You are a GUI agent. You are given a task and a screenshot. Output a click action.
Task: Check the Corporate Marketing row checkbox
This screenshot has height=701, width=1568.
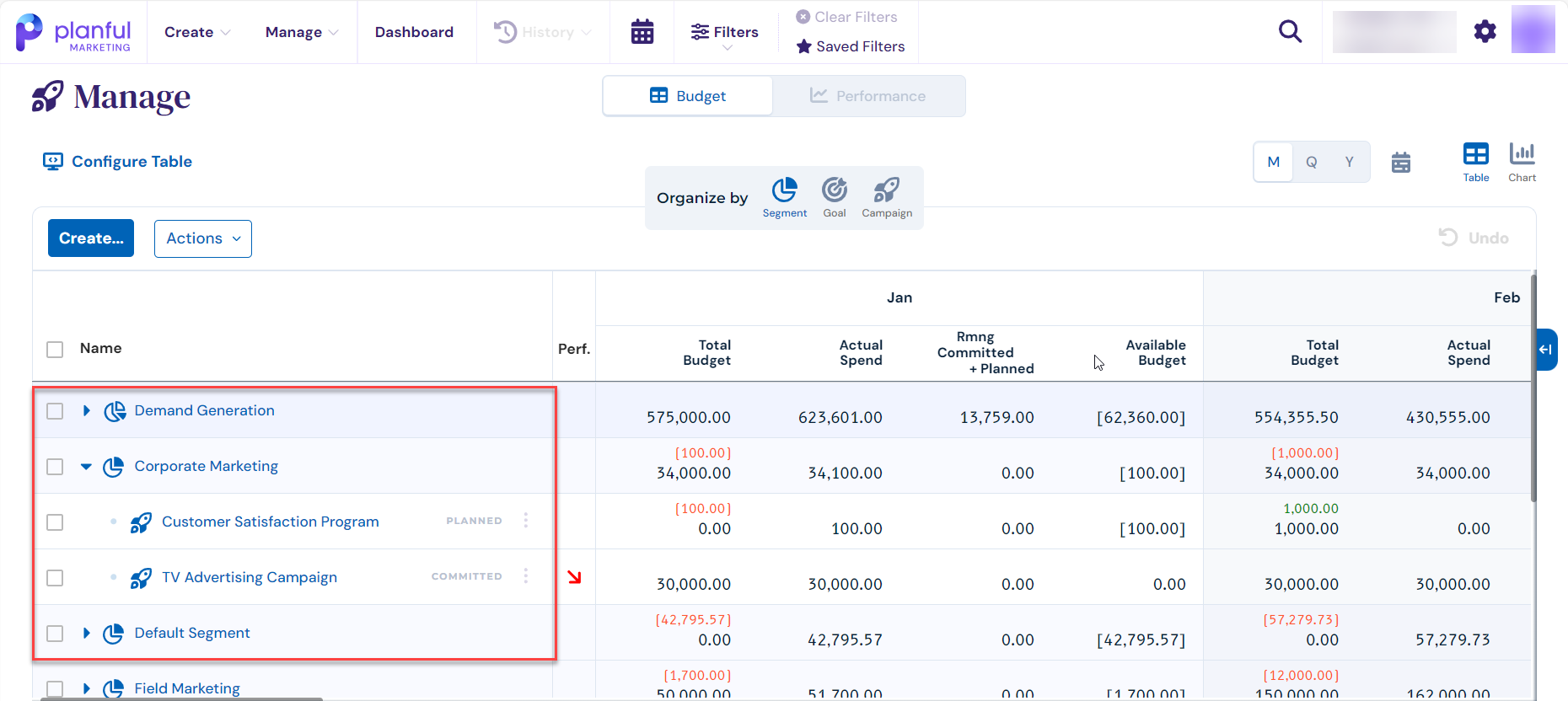(55, 467)
